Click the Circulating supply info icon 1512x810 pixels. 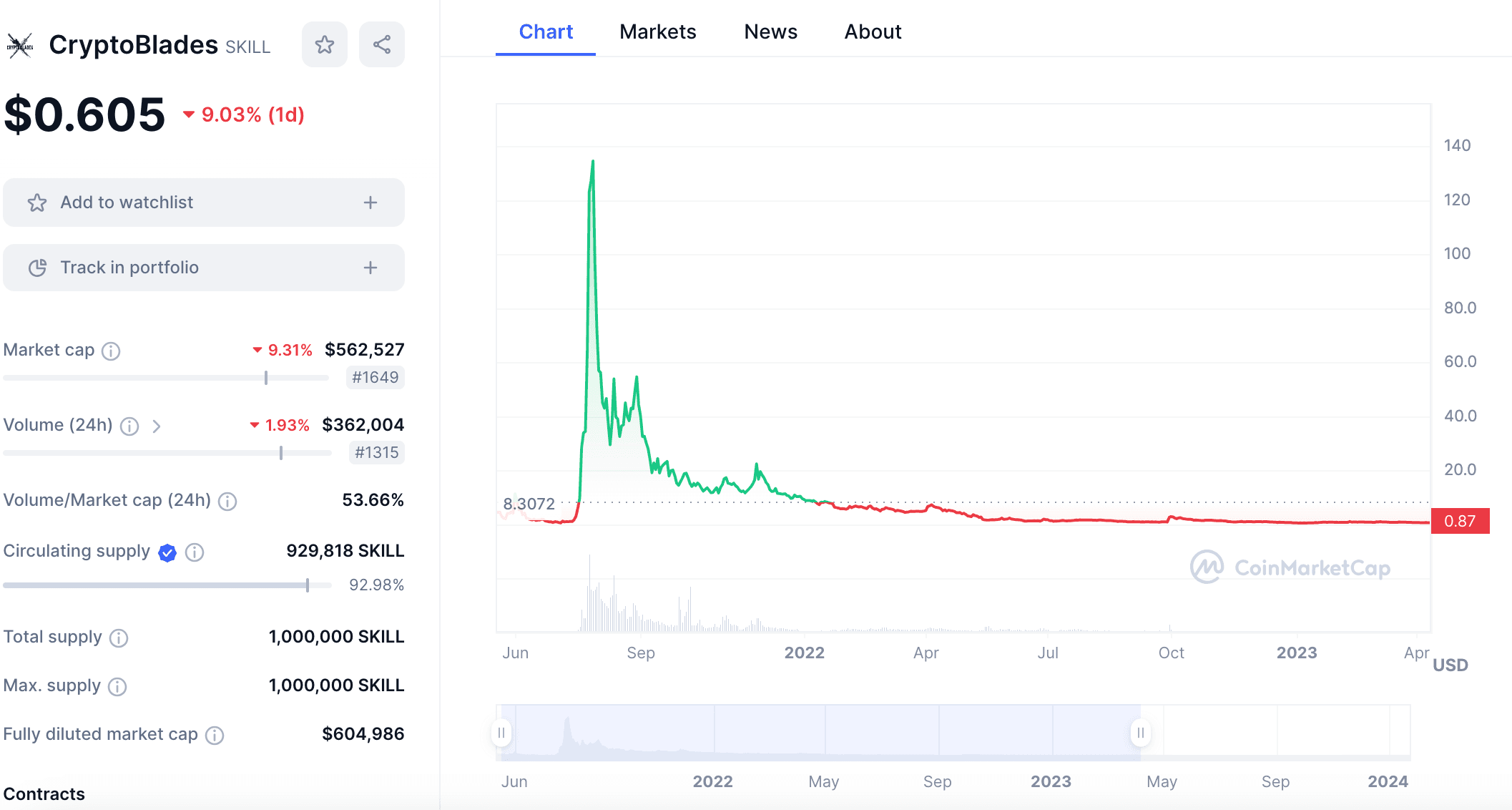[x=195, y=552]
